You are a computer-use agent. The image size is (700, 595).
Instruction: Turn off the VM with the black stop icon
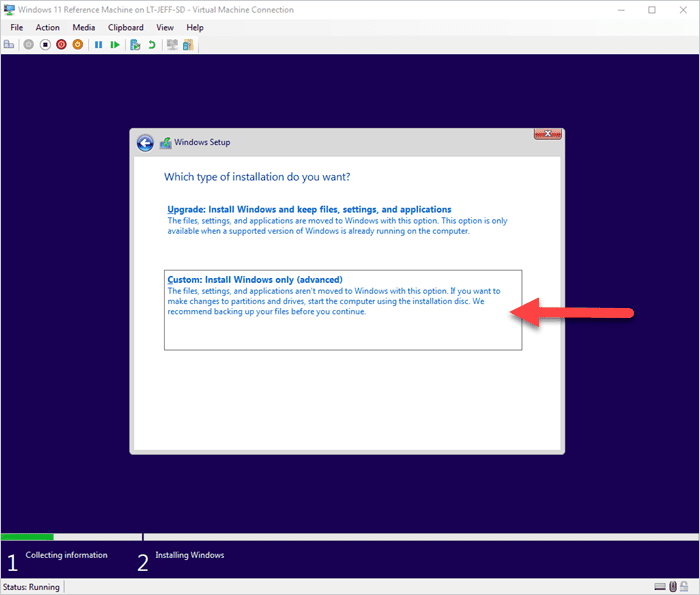point(45,45)
